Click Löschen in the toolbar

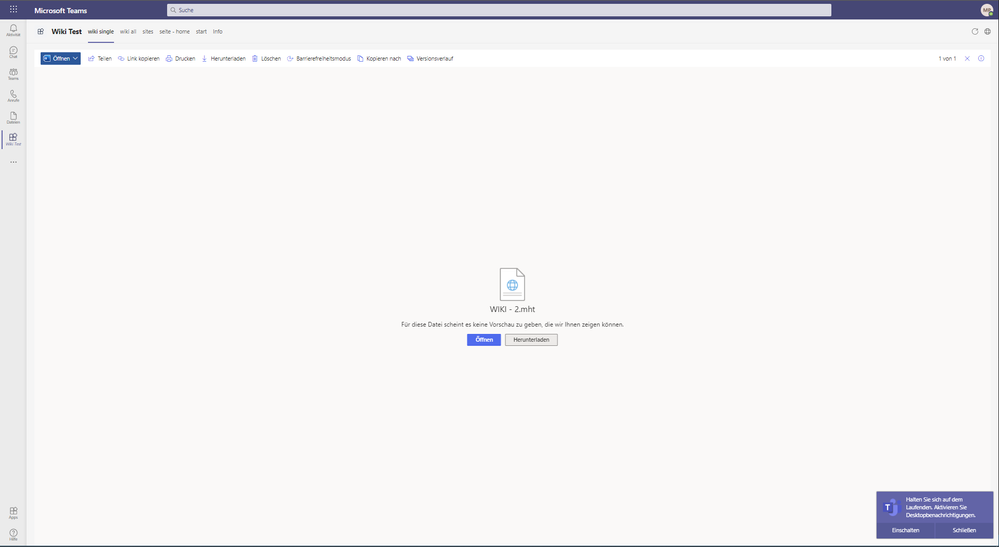click(x=266, y=59)
